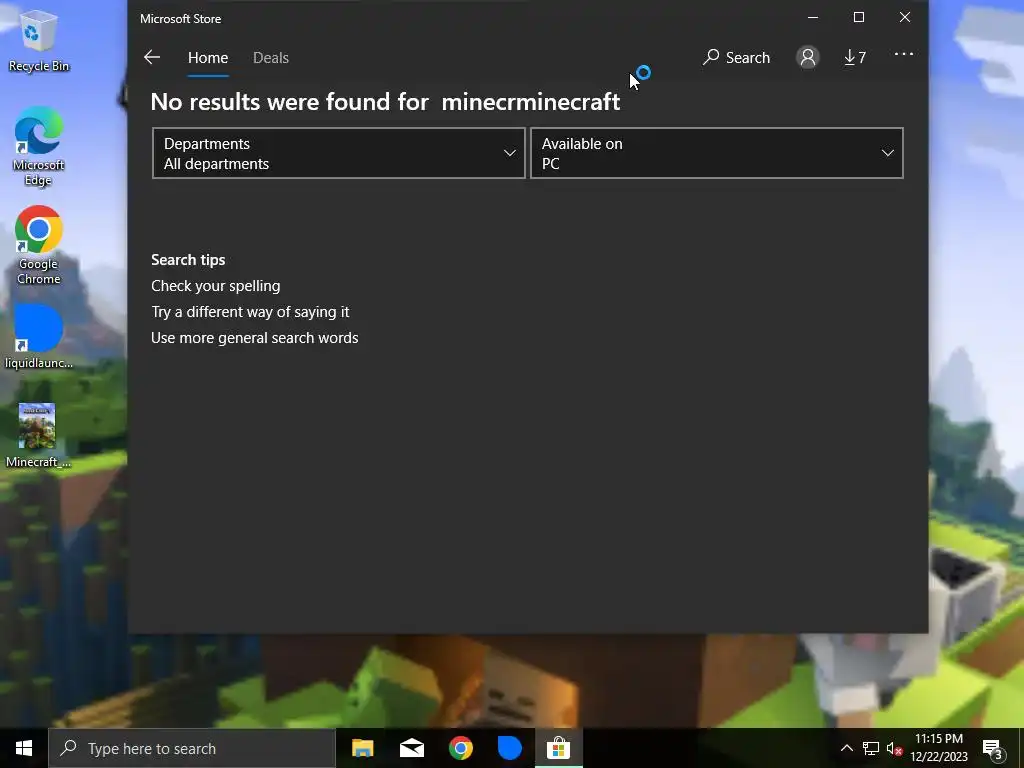This screenshot has height=768, width=1024.
Task: Open the clock showing 11:15 PM
Action: coord(939,748)
